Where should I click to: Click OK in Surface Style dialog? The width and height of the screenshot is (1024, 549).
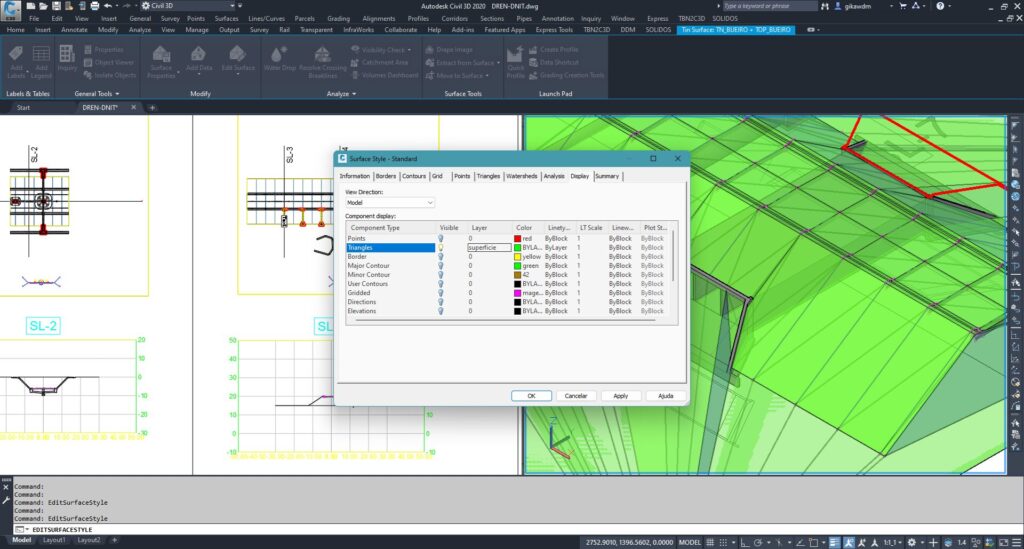(531, 396)
